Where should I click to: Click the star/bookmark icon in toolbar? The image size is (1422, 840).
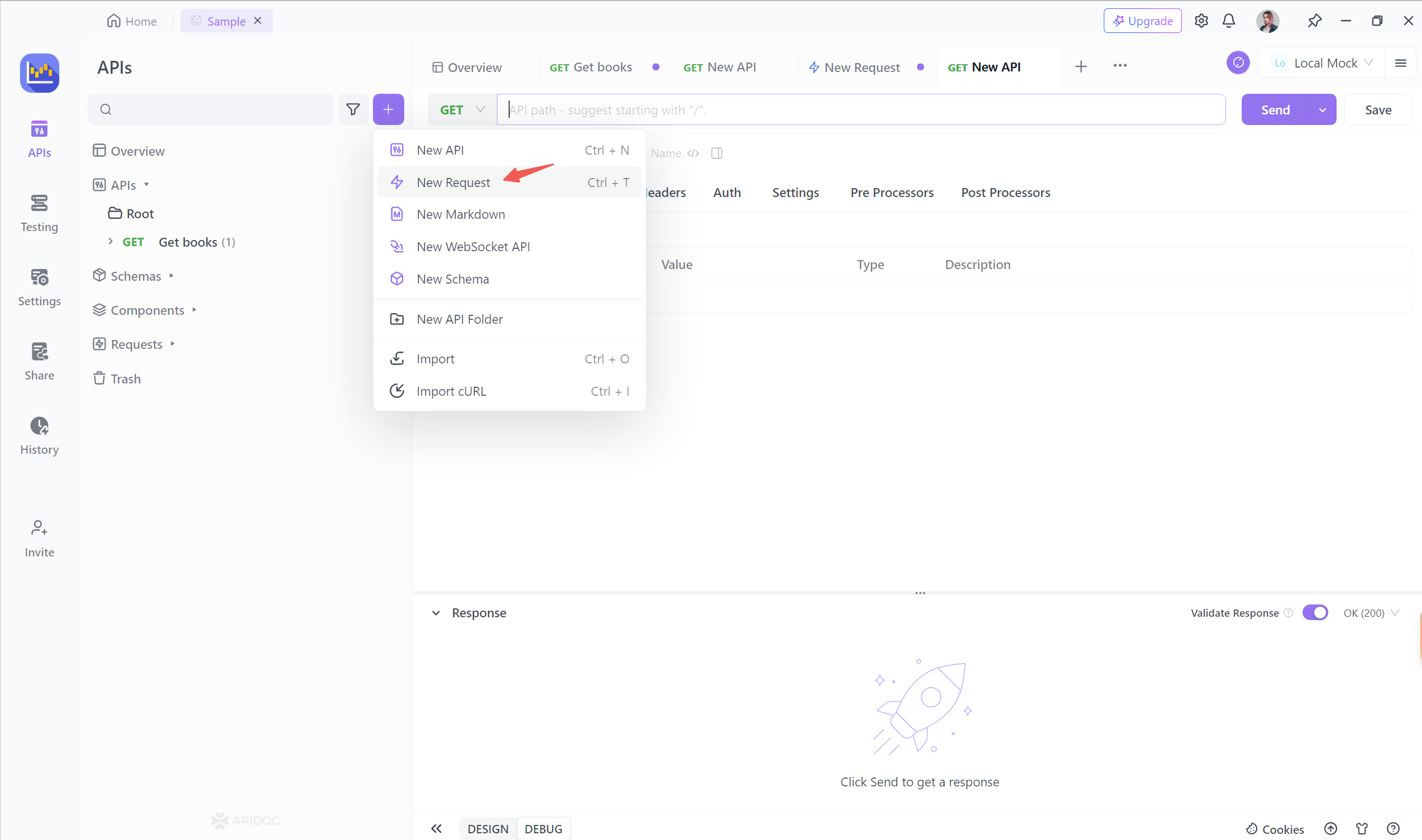click(1314, 20)
